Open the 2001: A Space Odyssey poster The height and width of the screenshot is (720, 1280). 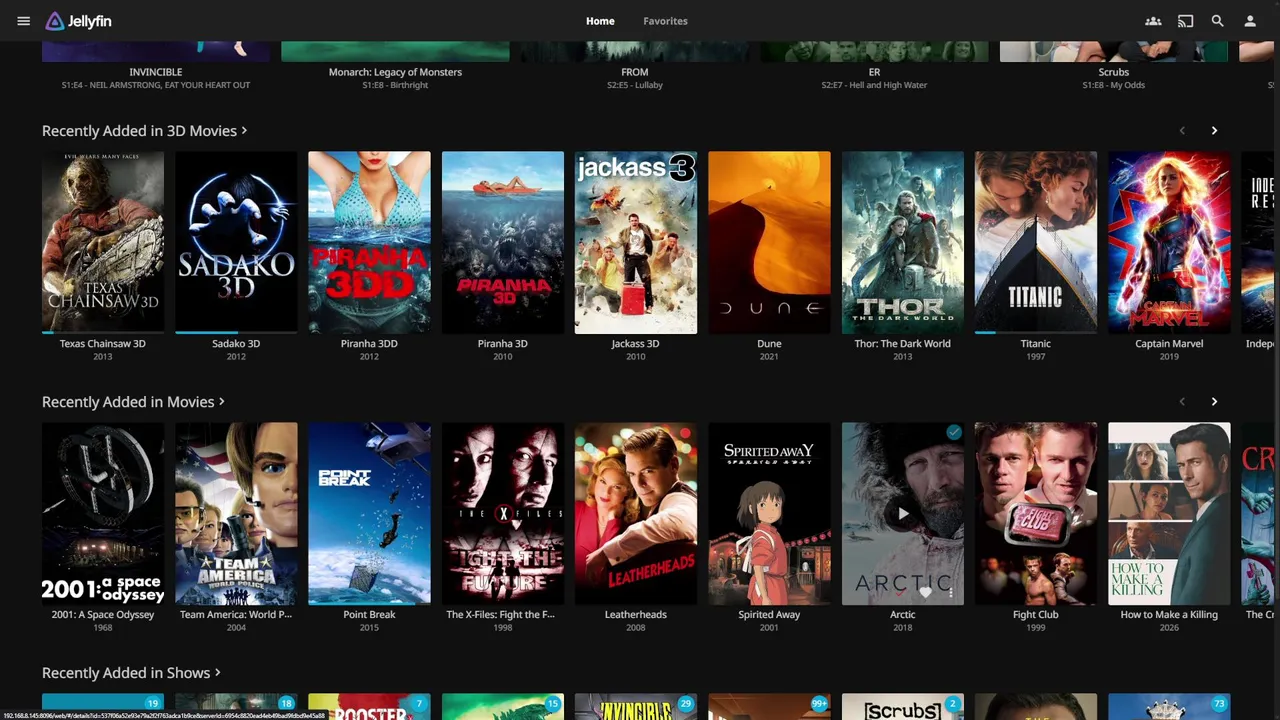[103, 514]
